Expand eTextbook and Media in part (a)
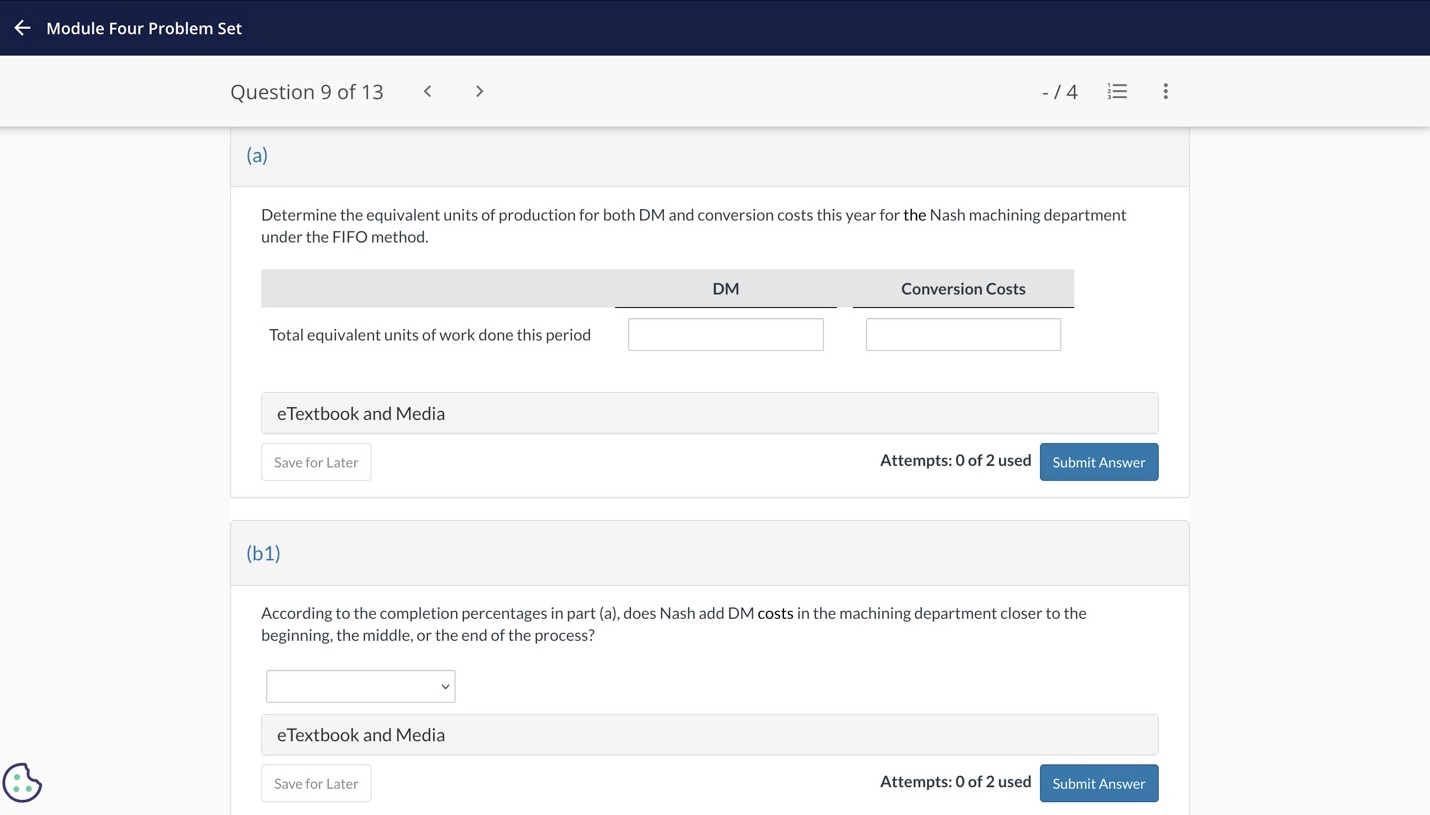This screenshot has height=815, width=1430. (710, 413)
